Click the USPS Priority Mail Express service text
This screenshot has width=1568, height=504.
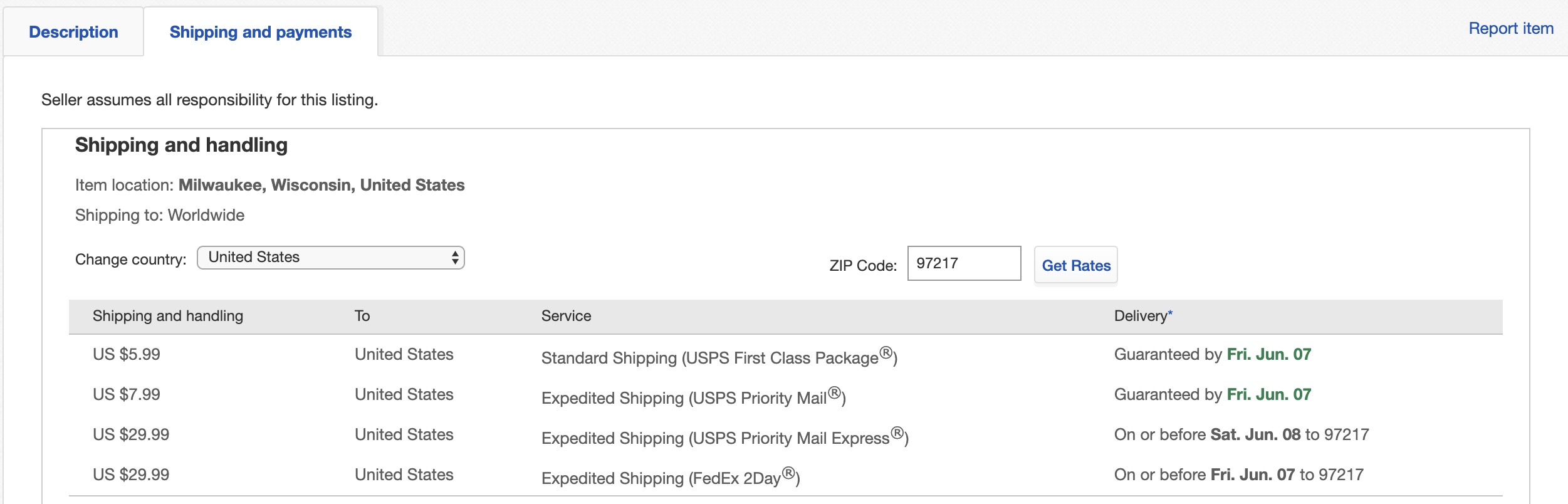pyautogui.click(x=724, y=438)
